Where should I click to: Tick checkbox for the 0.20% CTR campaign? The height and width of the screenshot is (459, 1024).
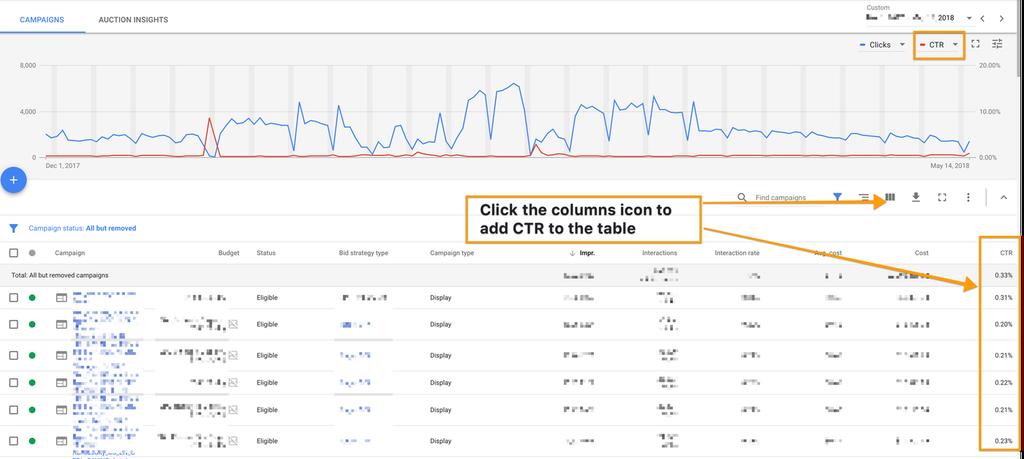[14, 324]
